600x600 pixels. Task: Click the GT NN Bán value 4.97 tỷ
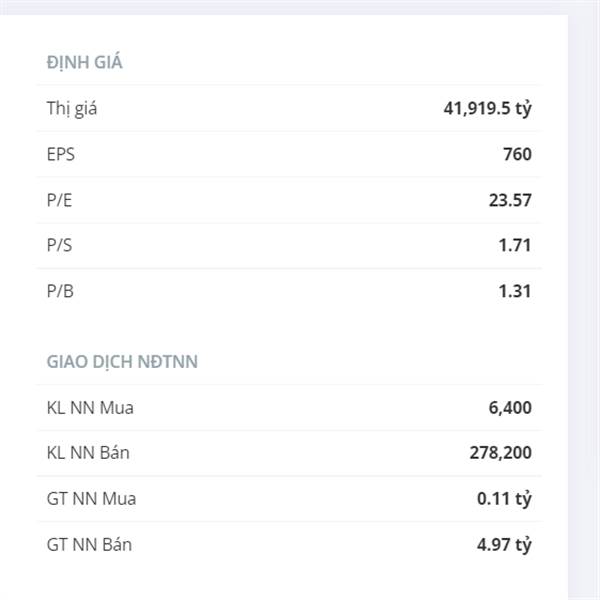(x=504, y=545)
